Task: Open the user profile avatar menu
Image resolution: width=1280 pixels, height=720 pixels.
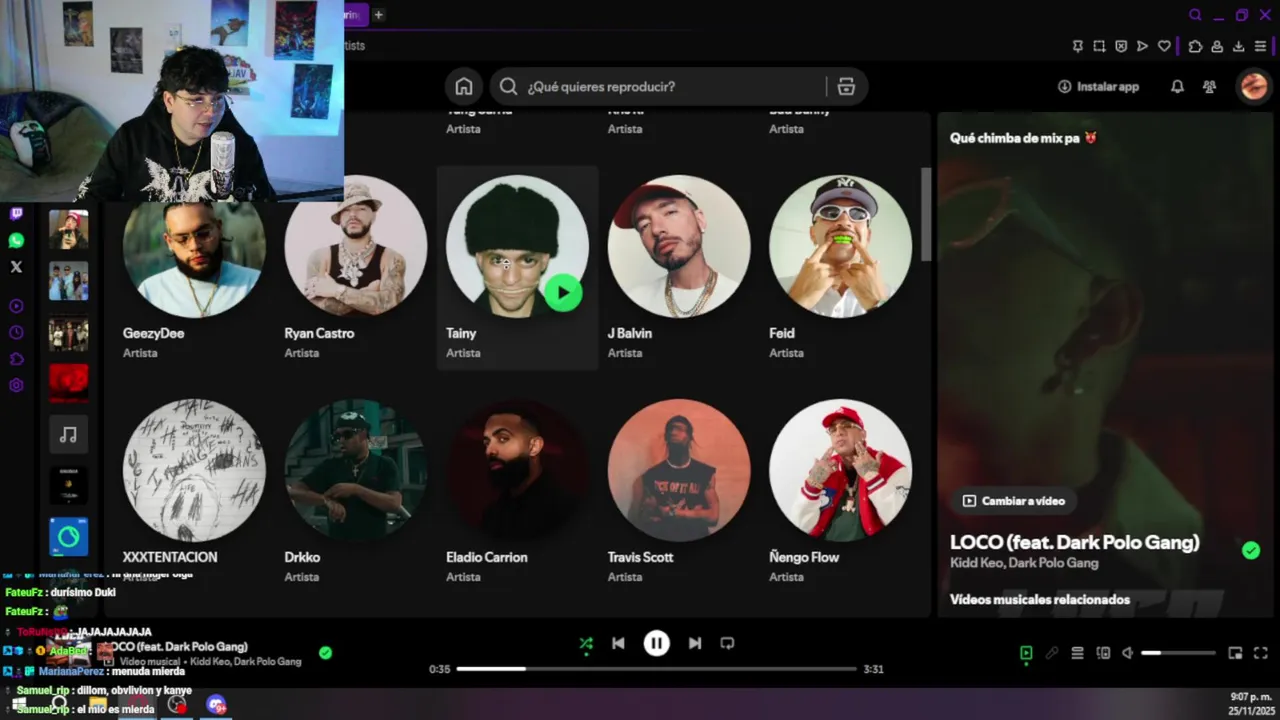Action: click(x=1253, y=87)
